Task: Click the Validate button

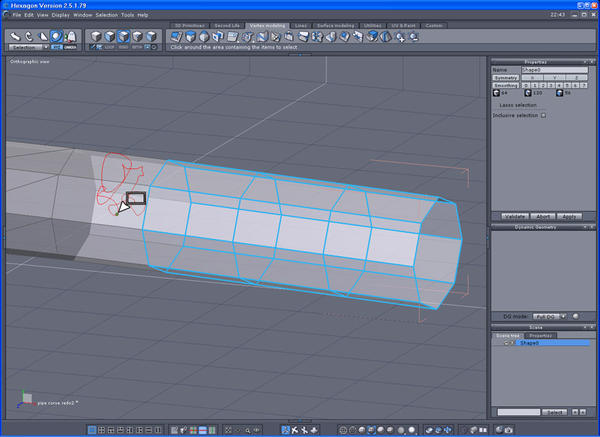Action: coord(514,216)
